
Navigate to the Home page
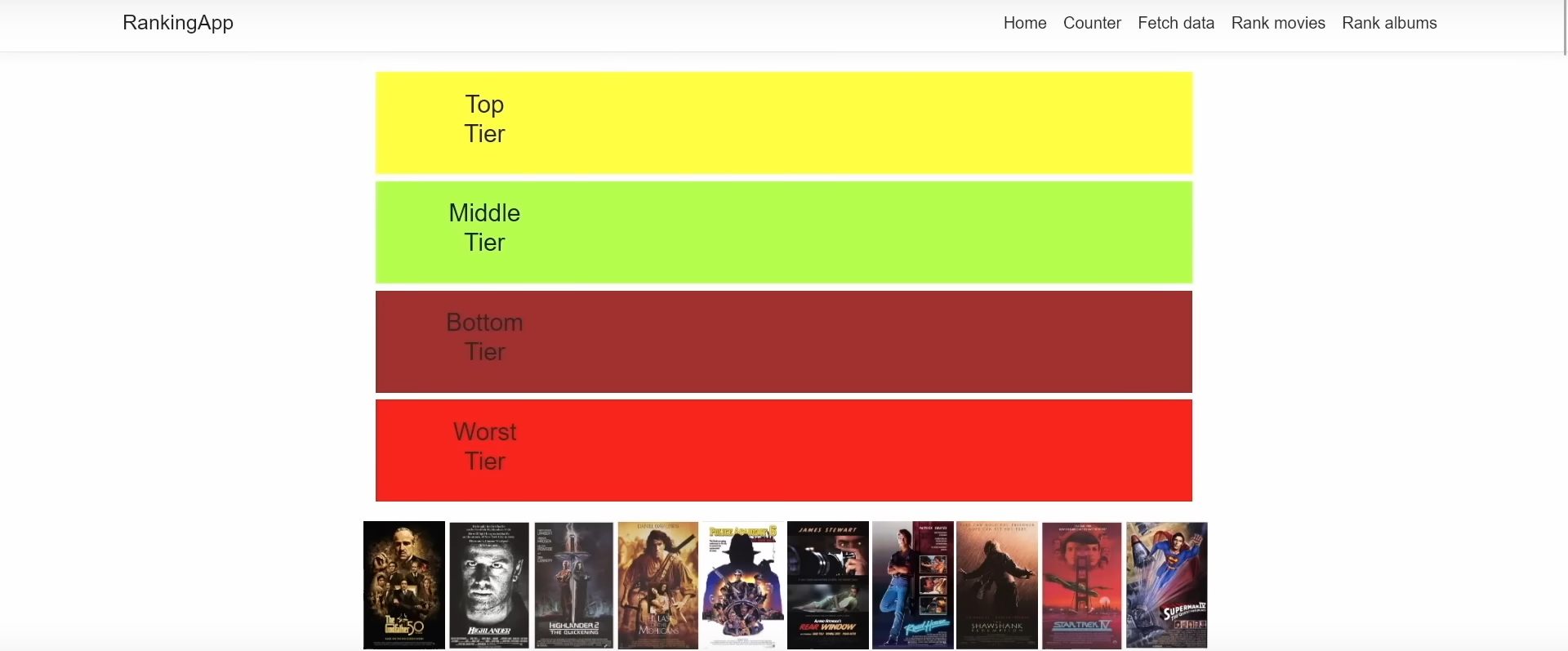(1024, 23)
